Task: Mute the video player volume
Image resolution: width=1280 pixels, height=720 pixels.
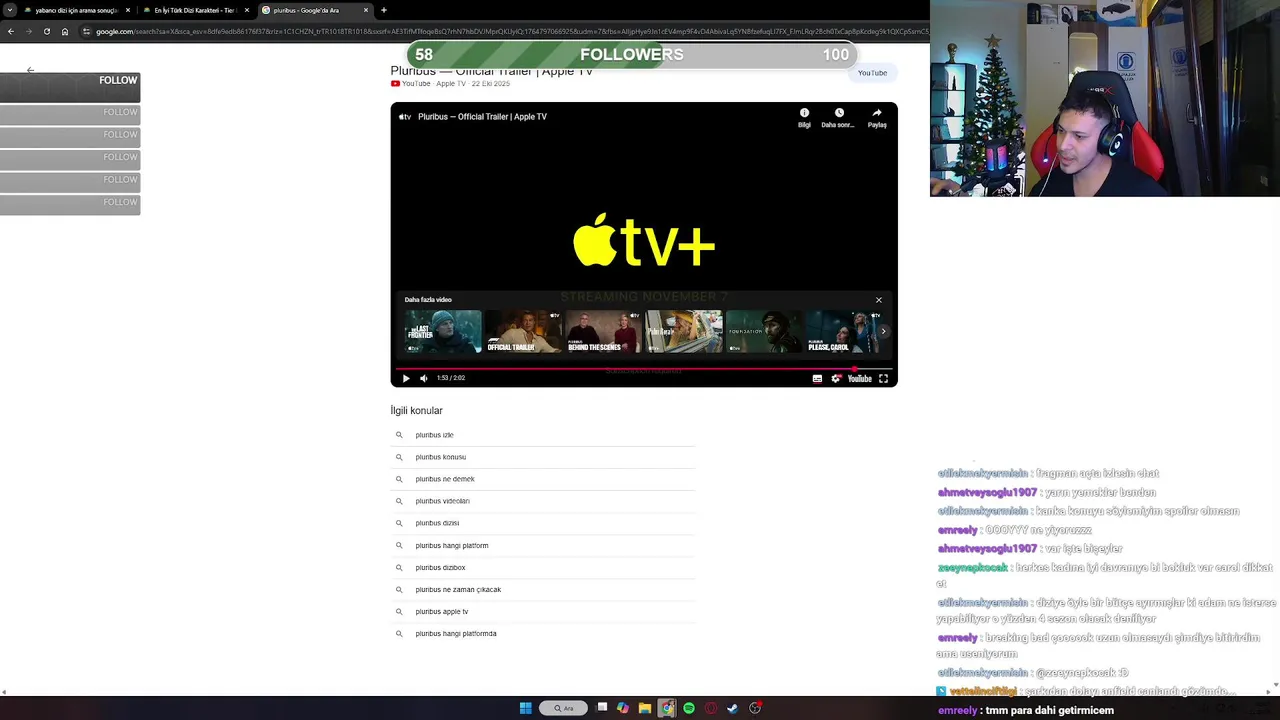Action: coord(424,378)
